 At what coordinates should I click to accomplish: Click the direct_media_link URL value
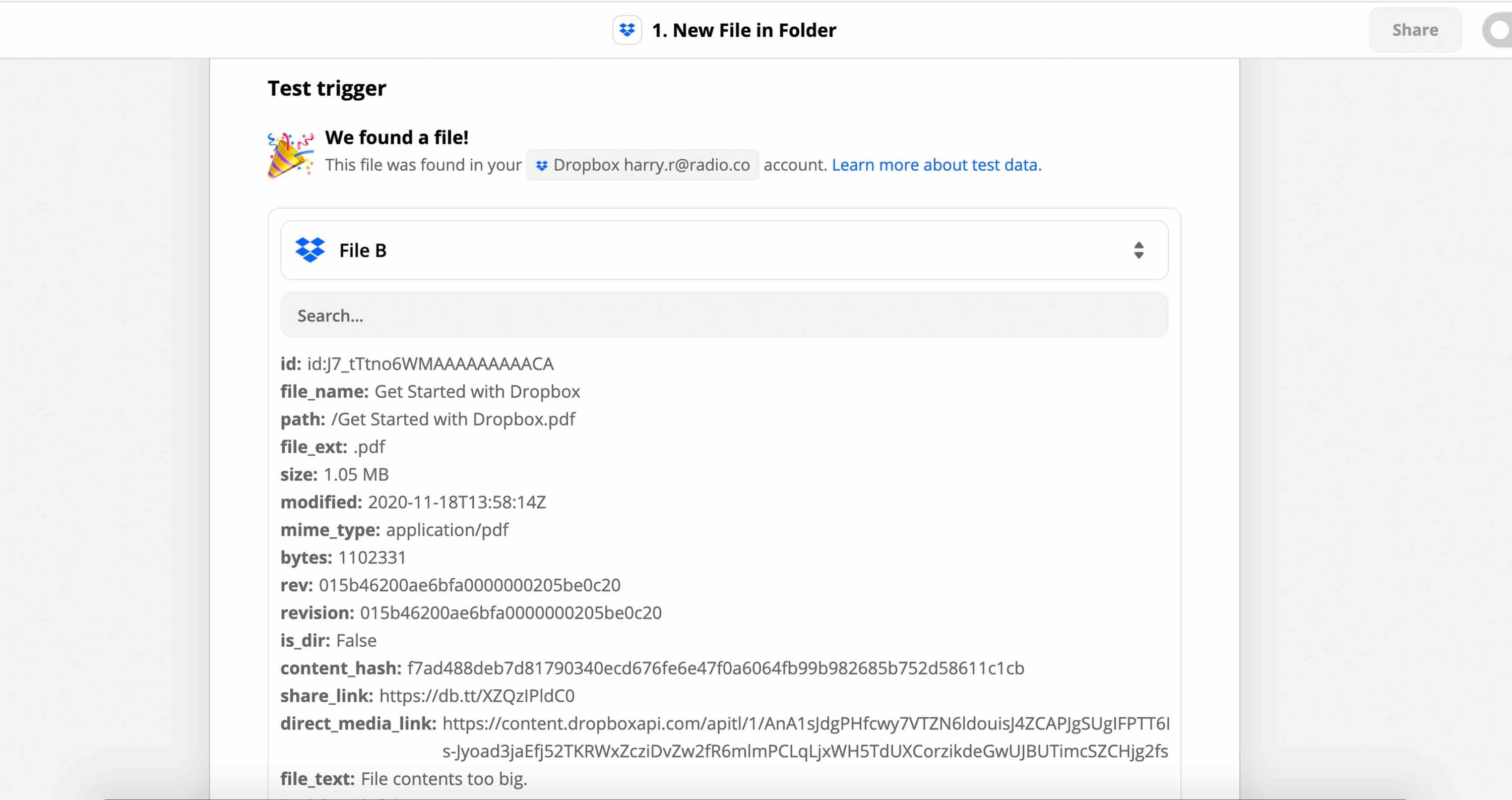coord(805,724)
